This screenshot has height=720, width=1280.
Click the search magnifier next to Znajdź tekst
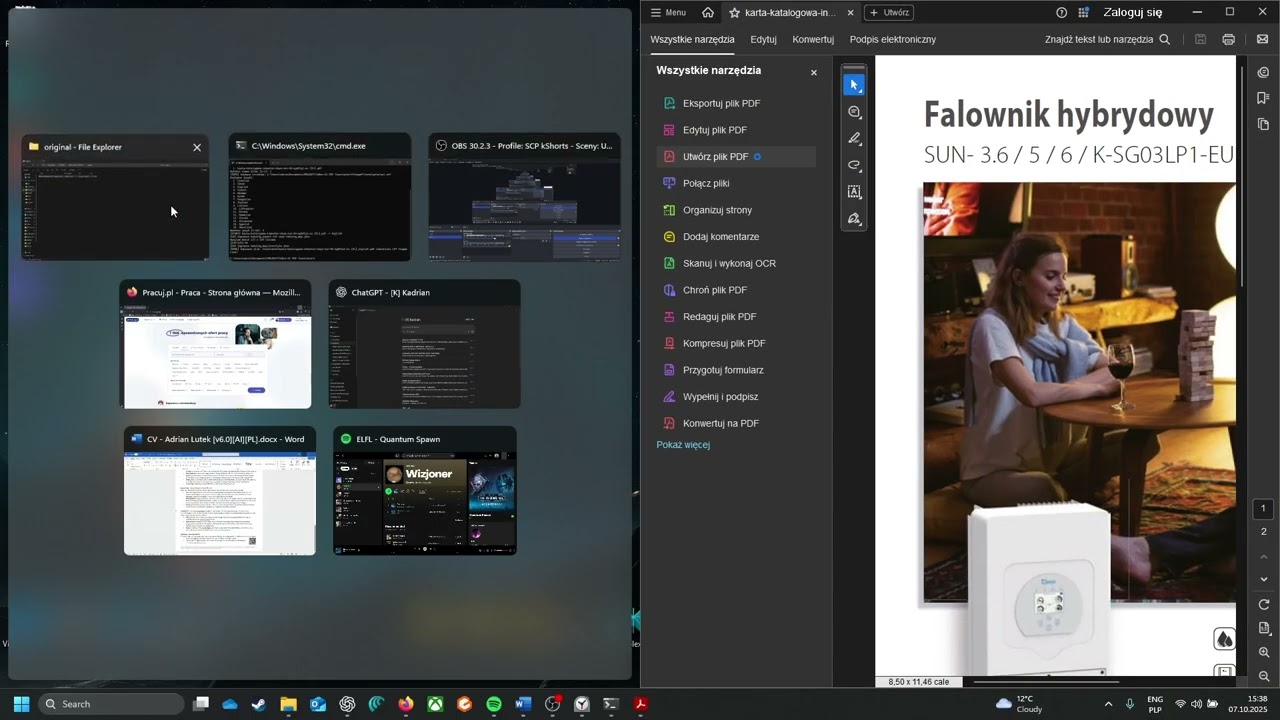pos(1165,39)
